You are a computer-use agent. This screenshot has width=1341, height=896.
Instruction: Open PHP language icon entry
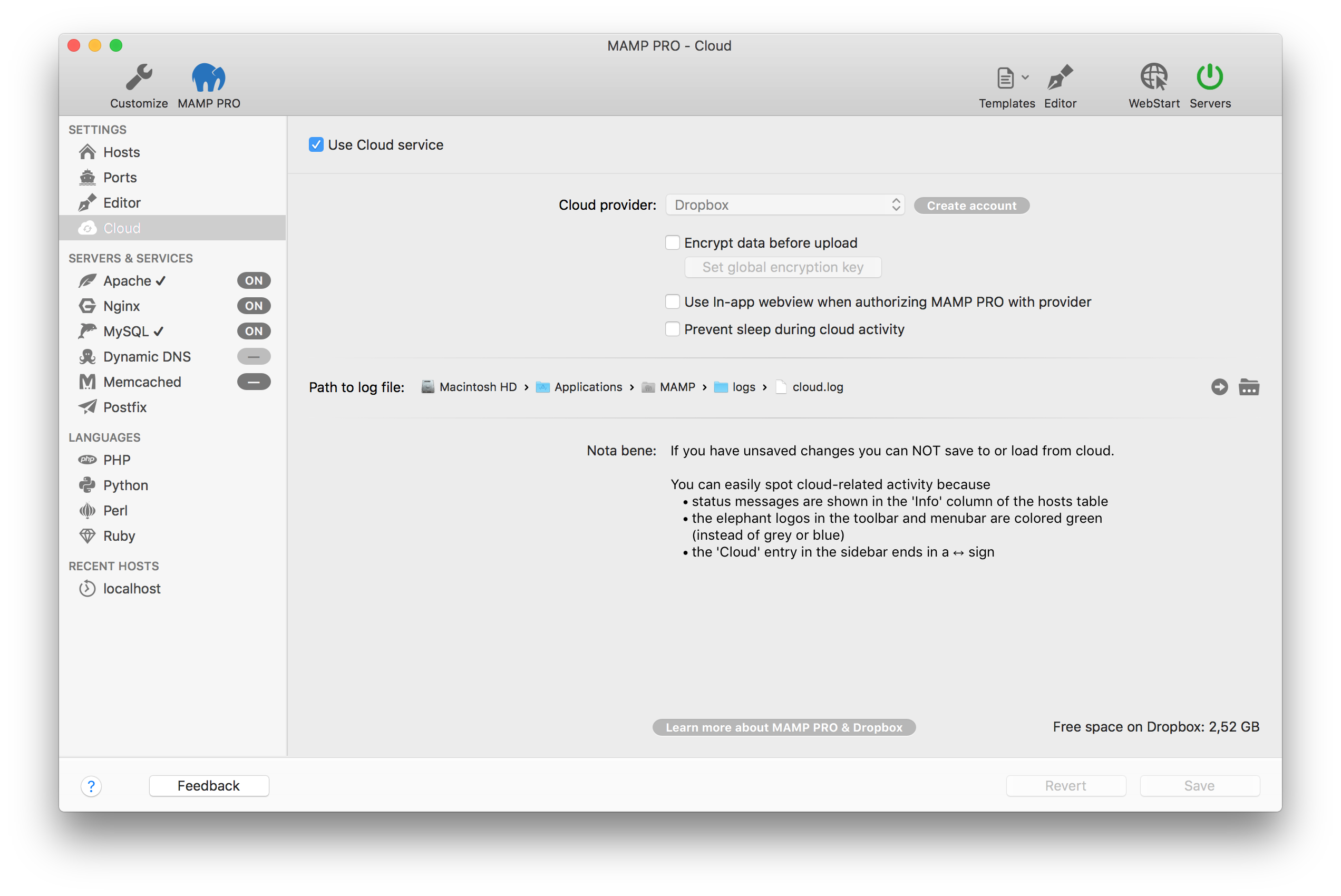point(88,460)
